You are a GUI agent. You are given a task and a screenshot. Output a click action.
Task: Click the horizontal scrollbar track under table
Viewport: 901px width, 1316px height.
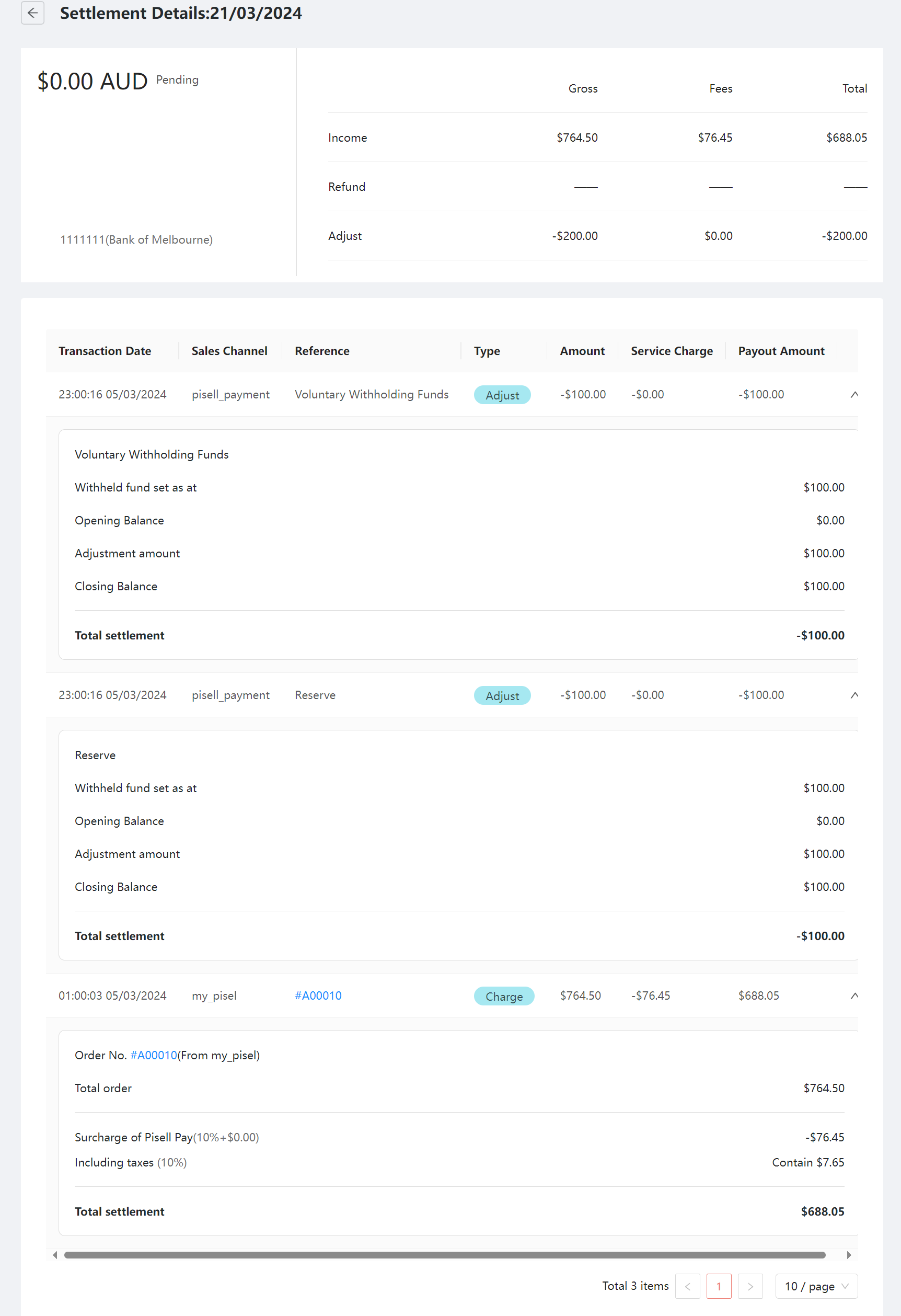[x=444, y=1255]
